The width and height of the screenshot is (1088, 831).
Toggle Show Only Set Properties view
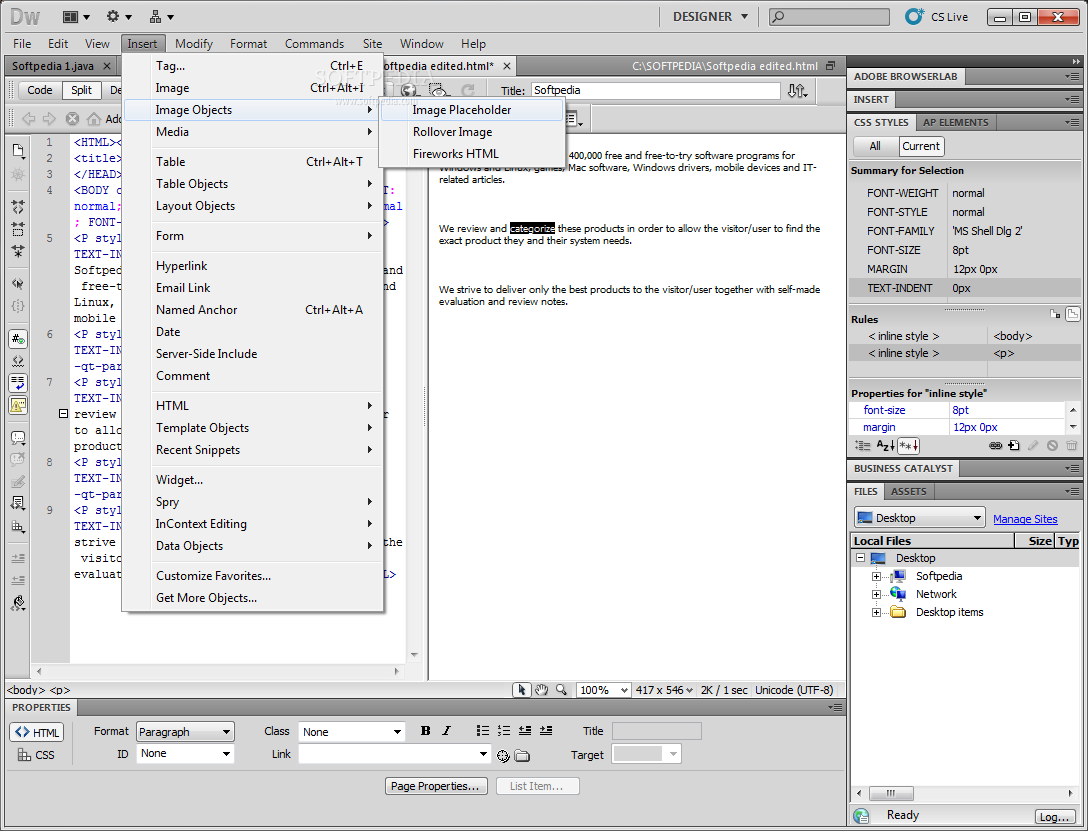(x=909, y=446)
